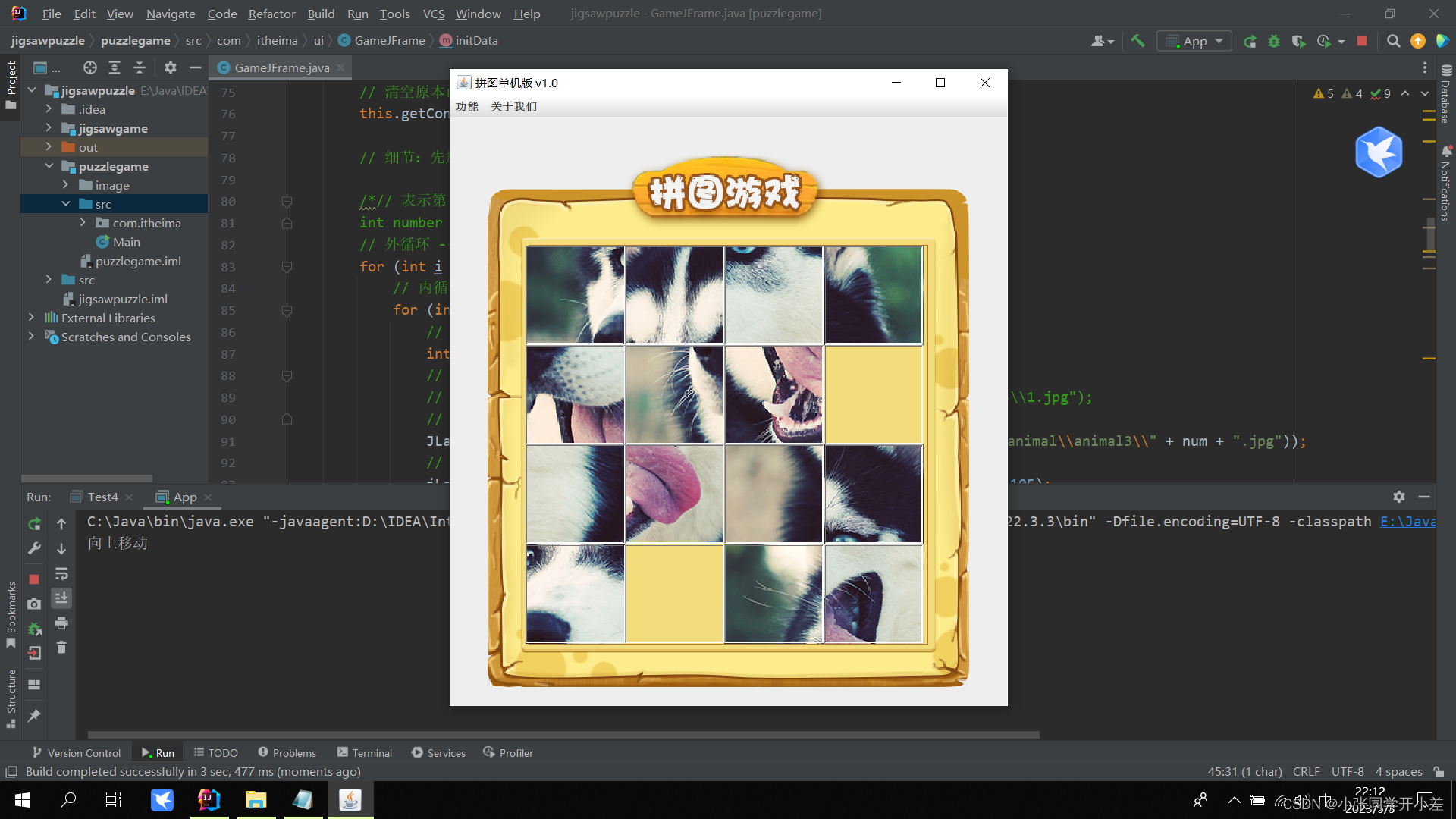Click the Debug App bug icon
1456x819 pixels.
click(1274, 41)
